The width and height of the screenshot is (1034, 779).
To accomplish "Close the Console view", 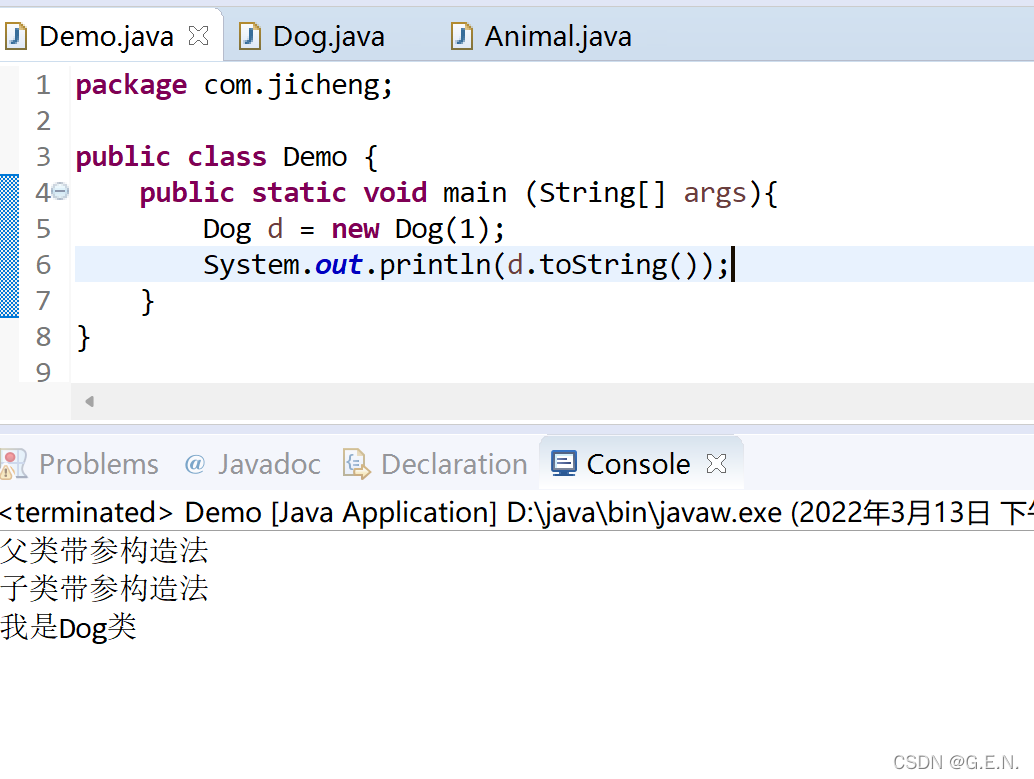I will [x=716, y=464].
